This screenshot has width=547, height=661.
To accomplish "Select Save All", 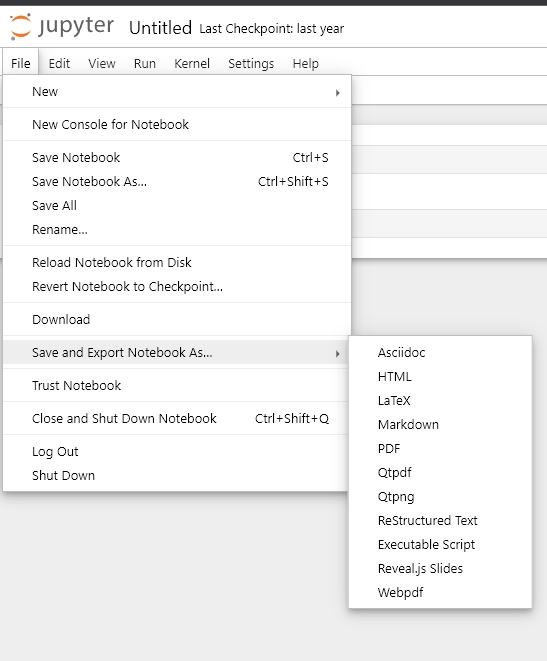I will click(x=177, y=205).
